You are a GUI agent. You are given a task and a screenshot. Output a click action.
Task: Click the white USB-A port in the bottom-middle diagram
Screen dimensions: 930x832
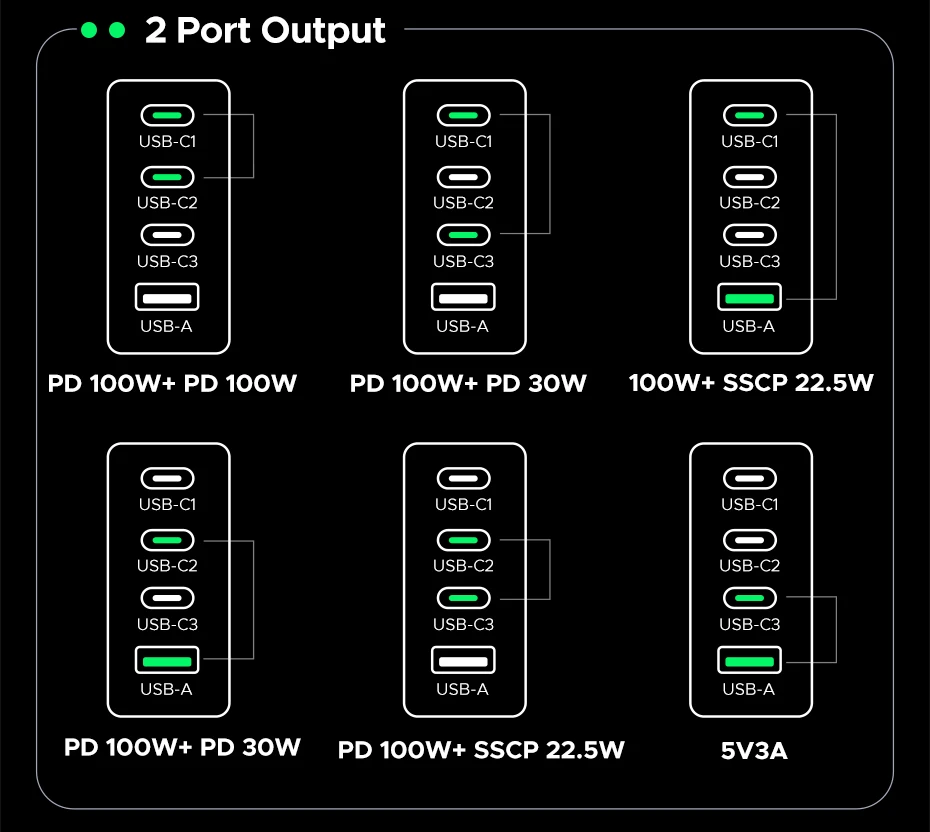(x=463, y=660)
